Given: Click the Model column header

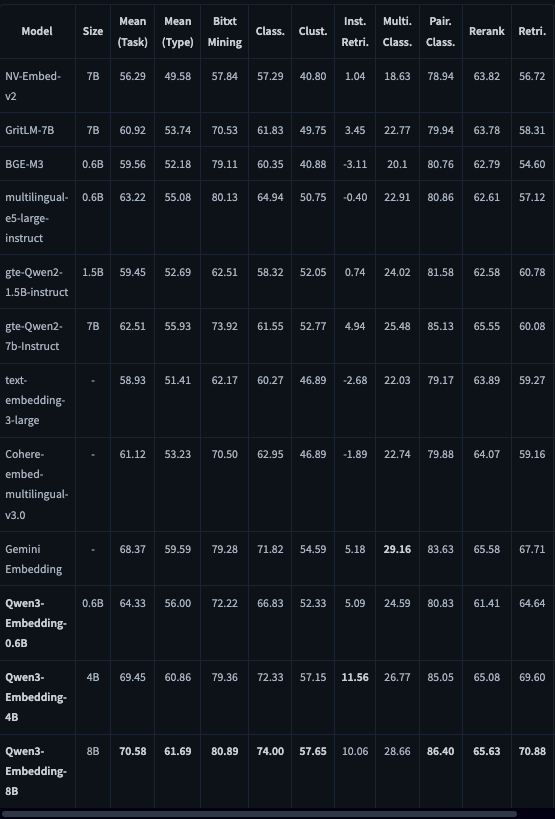Looking at the screenshot, I should click(37, 31).
